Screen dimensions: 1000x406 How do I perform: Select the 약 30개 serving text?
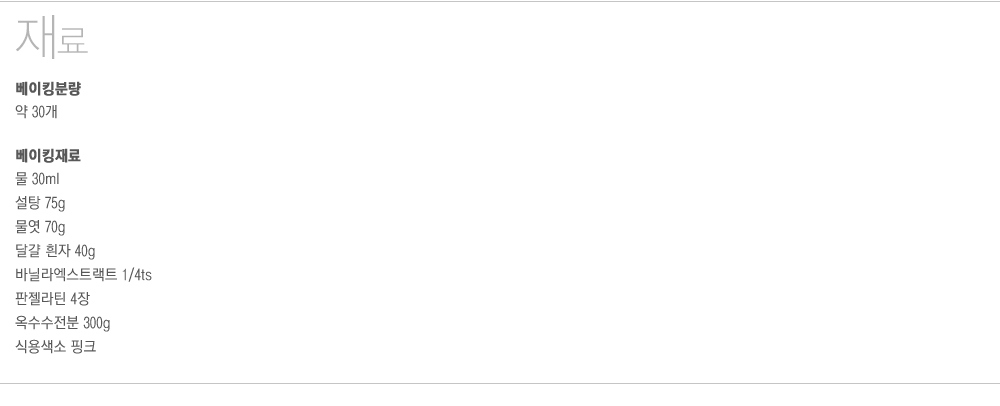(37, 112)
